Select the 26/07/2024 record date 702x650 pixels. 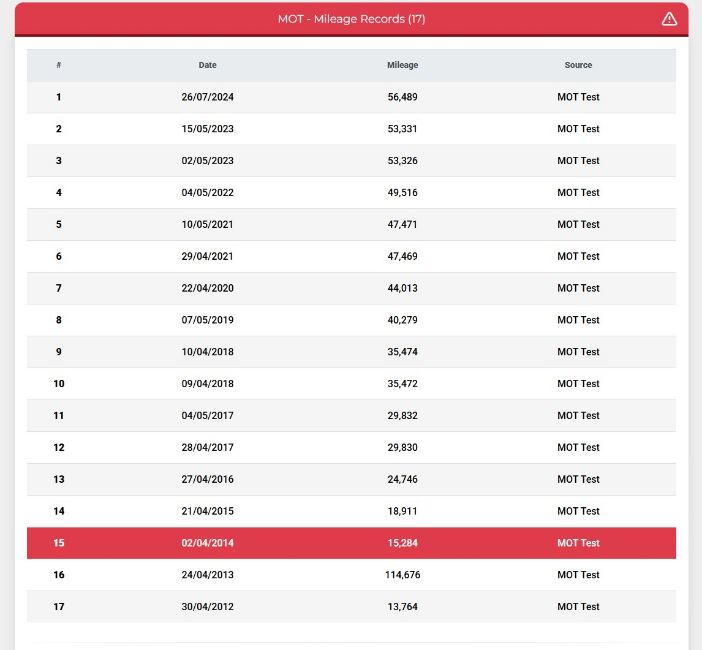pyautogui.click(x=207, y=97)
